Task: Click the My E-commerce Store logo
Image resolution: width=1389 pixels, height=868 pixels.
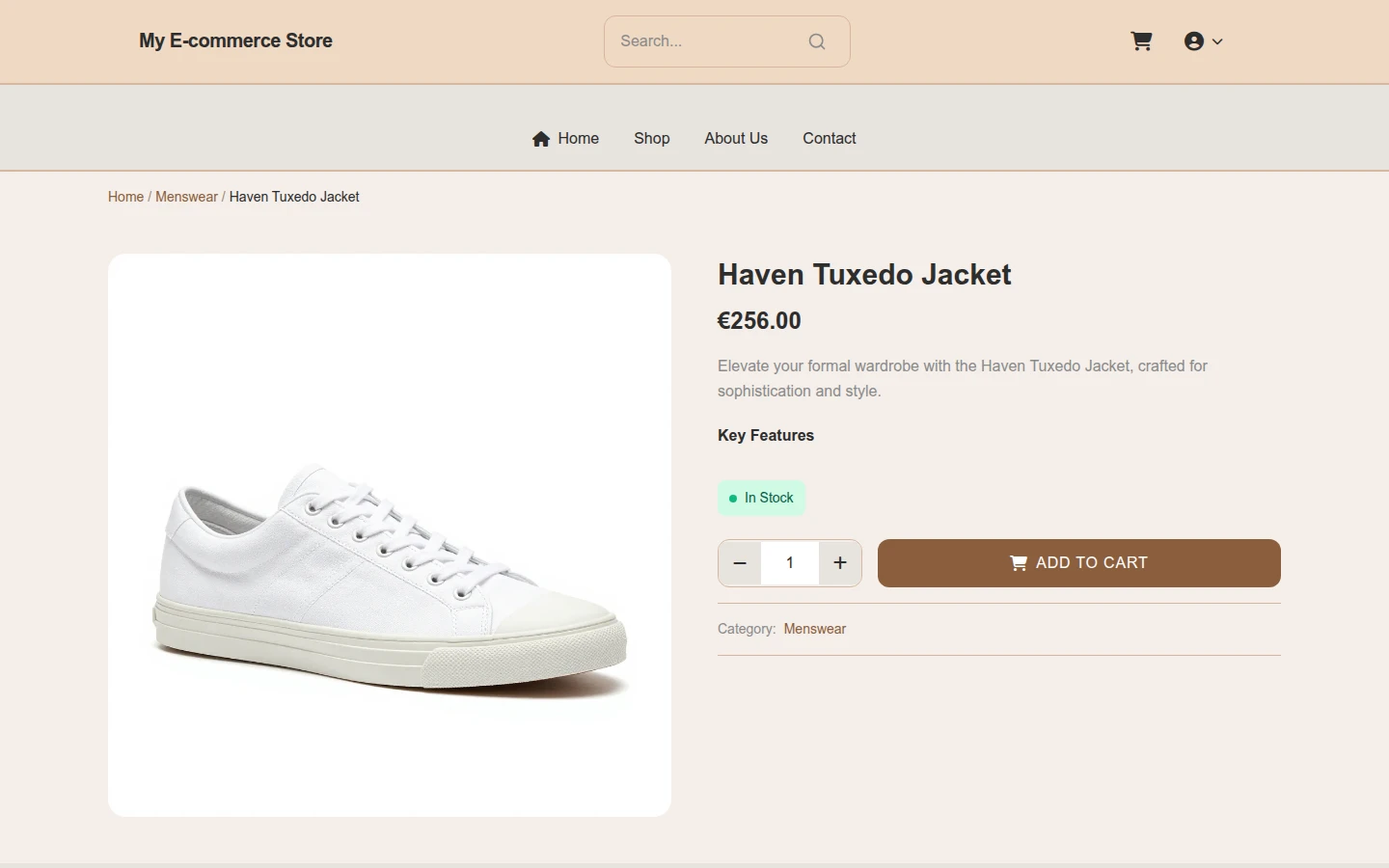Action: click(x=235, y=41)
